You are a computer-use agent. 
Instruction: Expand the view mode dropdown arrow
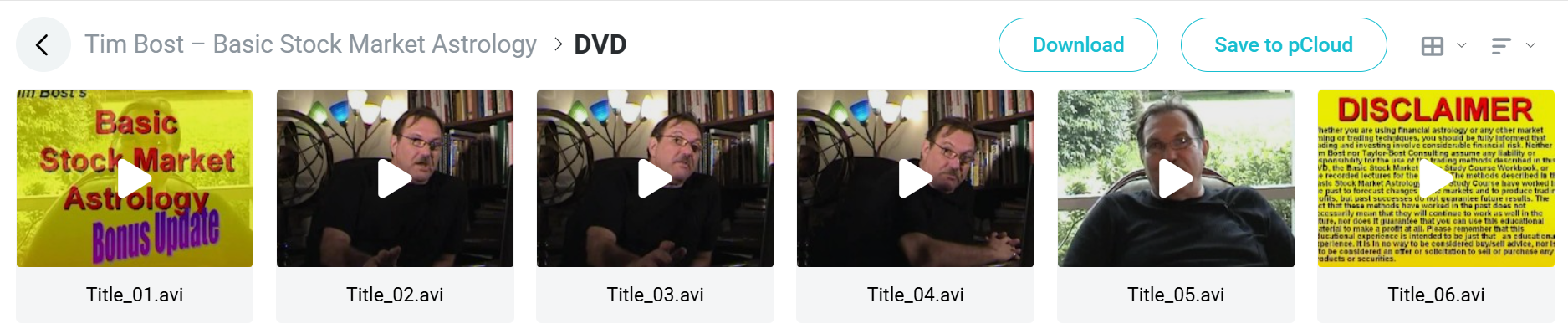tap(1462, 45)
